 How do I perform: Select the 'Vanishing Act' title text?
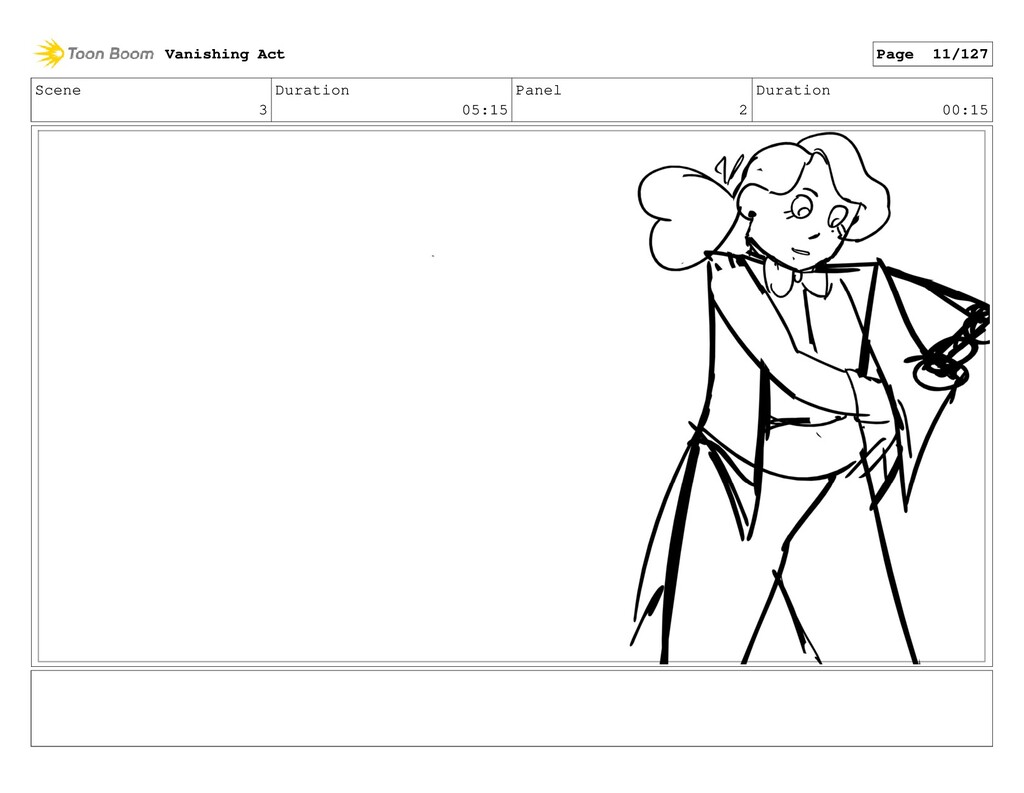pos(225,54)
